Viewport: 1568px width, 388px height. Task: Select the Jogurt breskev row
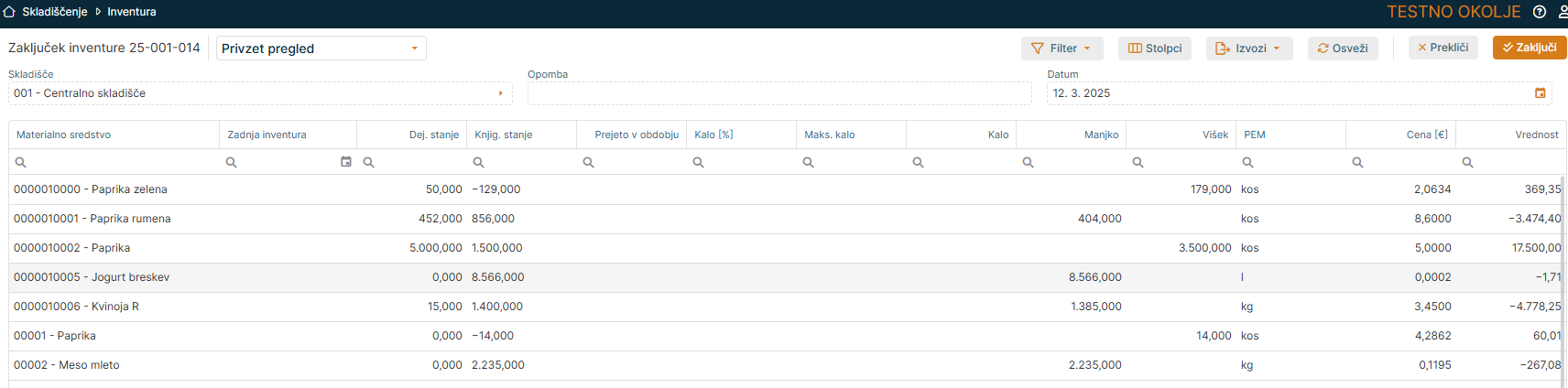point(92,277)
